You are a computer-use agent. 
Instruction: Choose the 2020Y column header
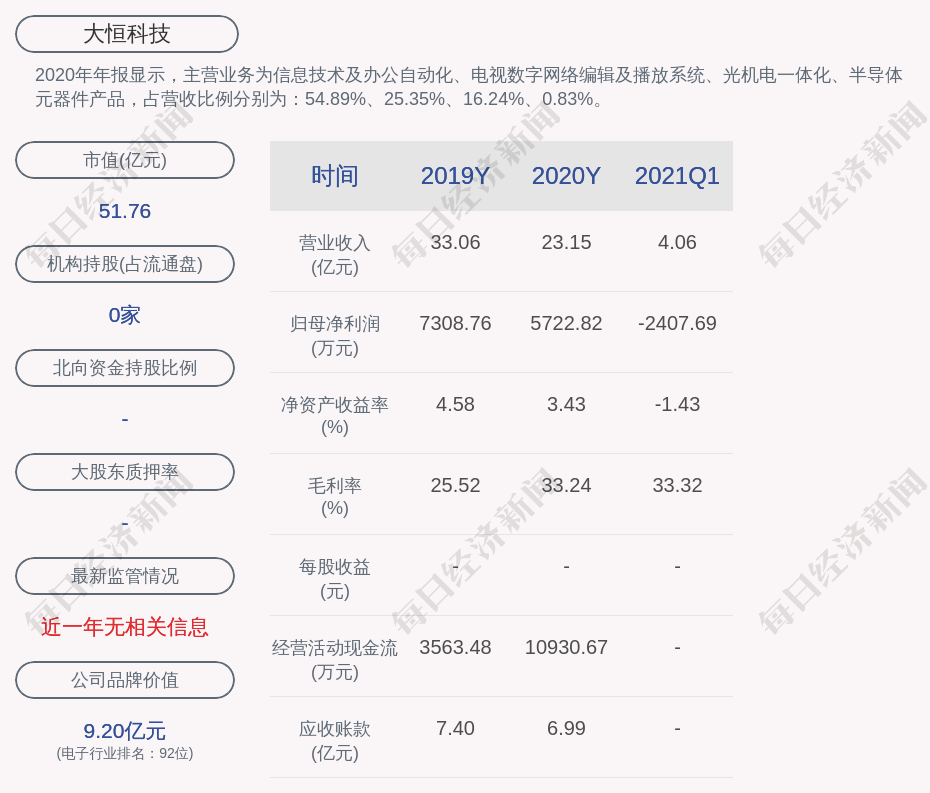tap(566, 176)
